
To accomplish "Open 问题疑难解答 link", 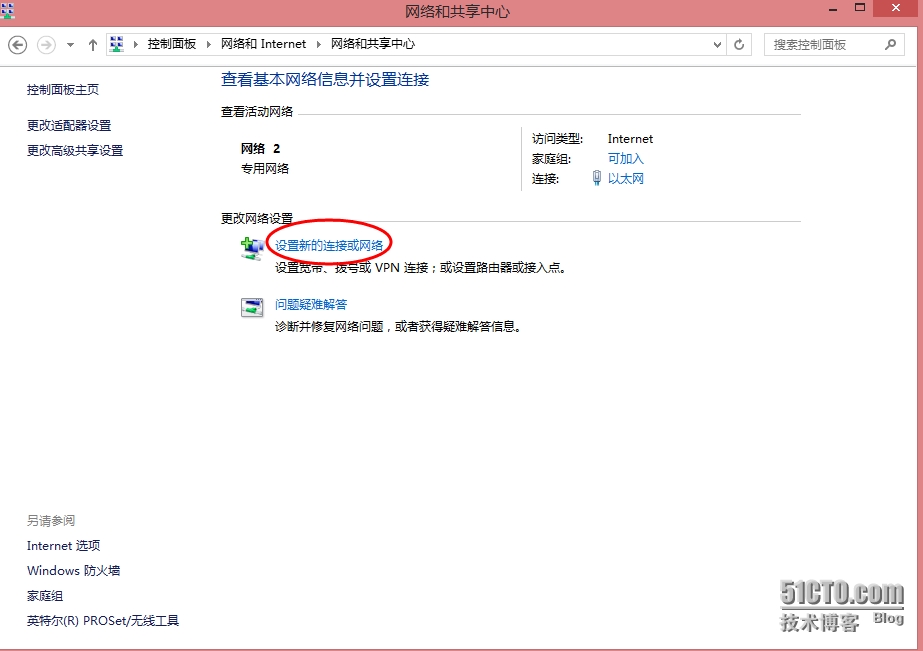I will tap(311, 304).
